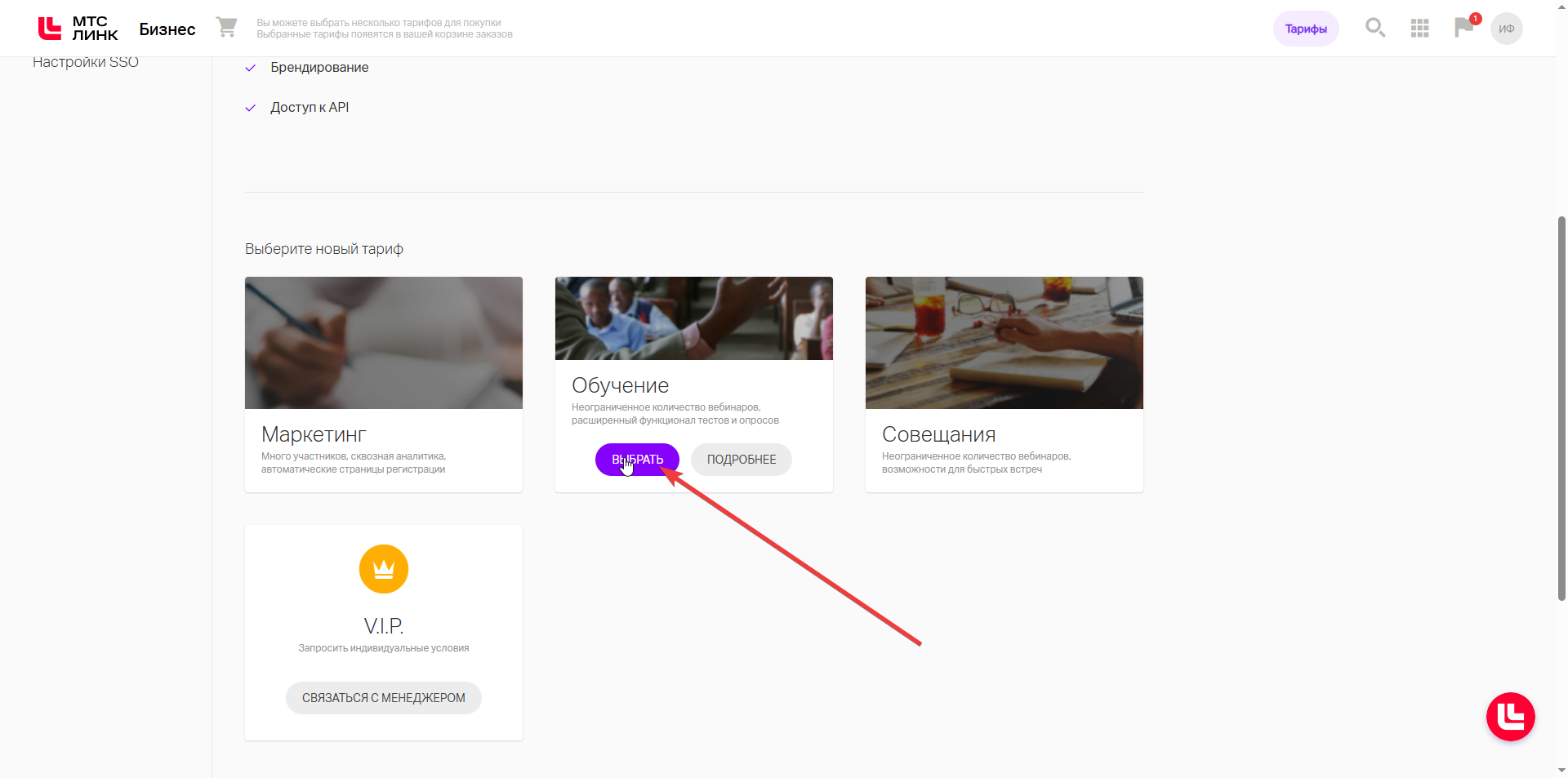1568x778 pixels.
Task: Open the search magnifier icon
Action: [x=1375, y=28]
